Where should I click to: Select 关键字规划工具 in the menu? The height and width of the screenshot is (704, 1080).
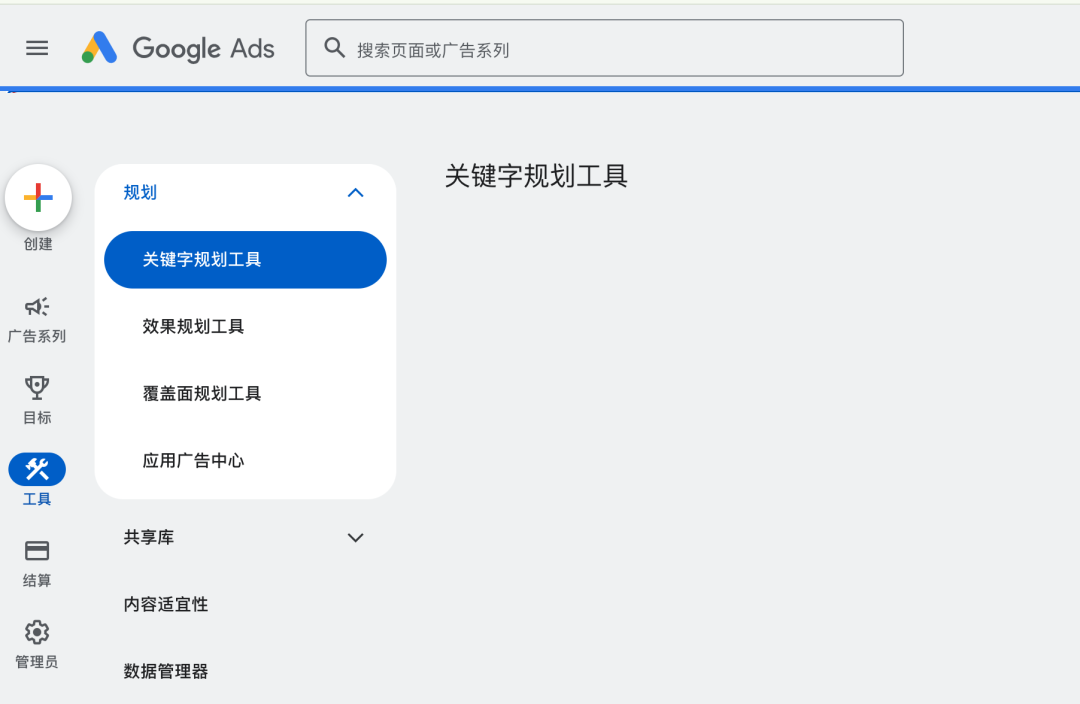point(245,260)
